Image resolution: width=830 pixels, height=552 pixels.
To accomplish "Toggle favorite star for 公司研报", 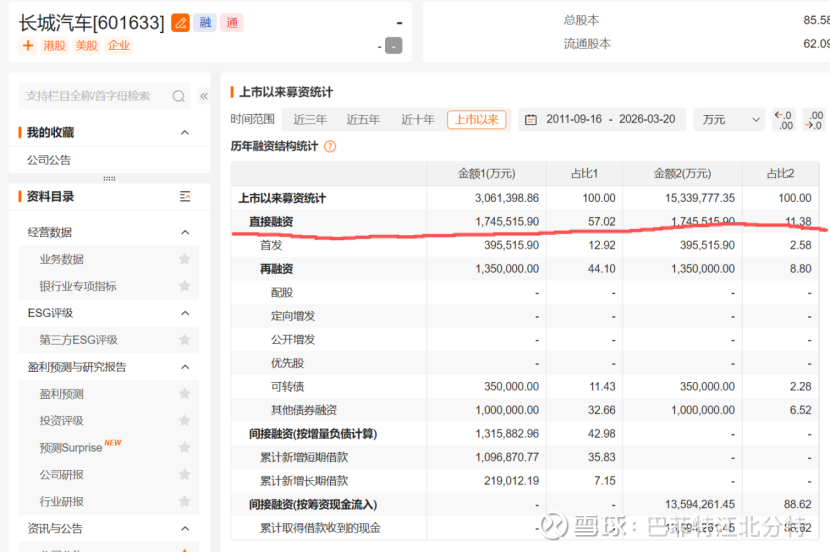I will tap(184, 475).
